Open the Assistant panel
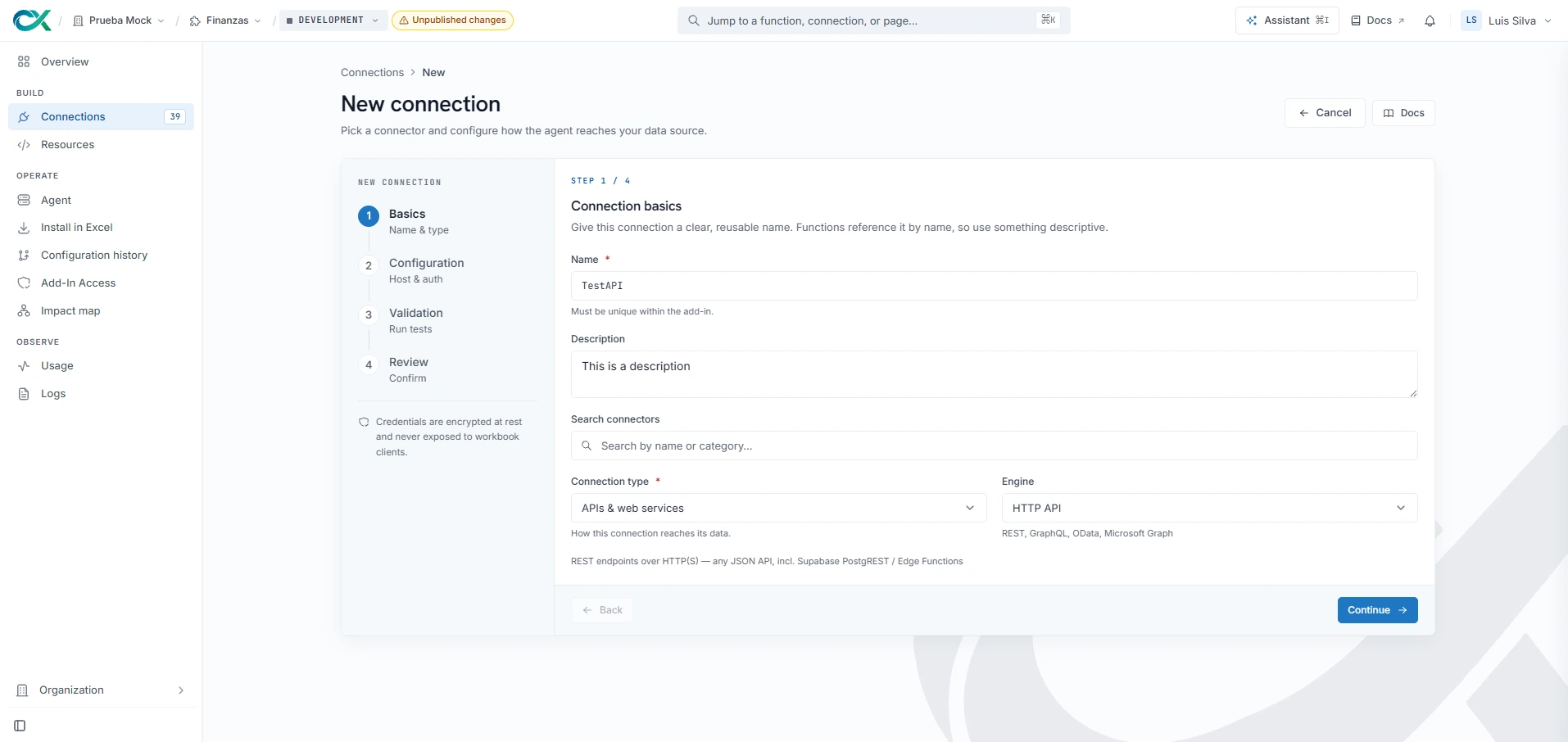The height and width of the screenshot is (742, 1568). (1287, 20)
